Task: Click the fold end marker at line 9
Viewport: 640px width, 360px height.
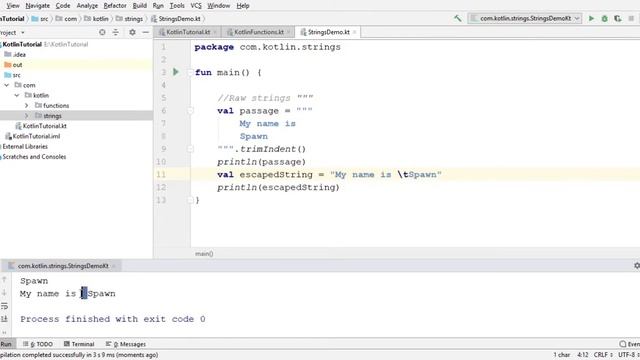Action: [x=190, y=149]
